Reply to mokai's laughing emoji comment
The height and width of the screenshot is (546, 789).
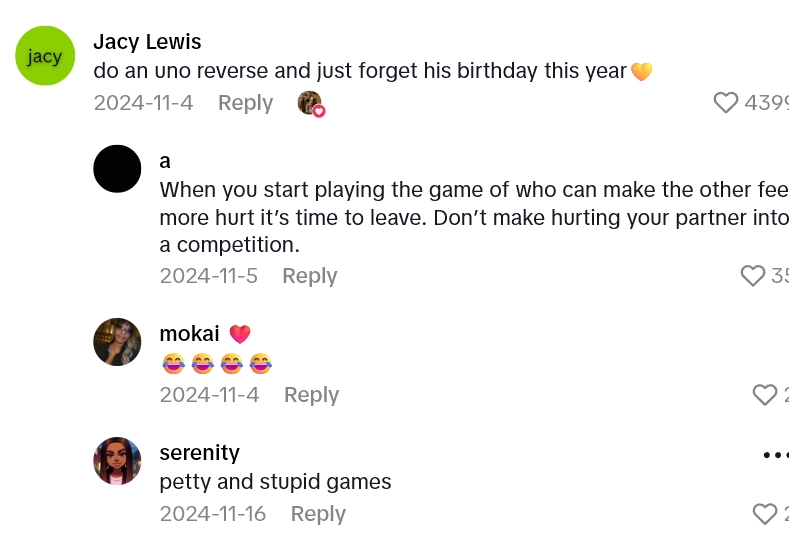coord(311,395)
